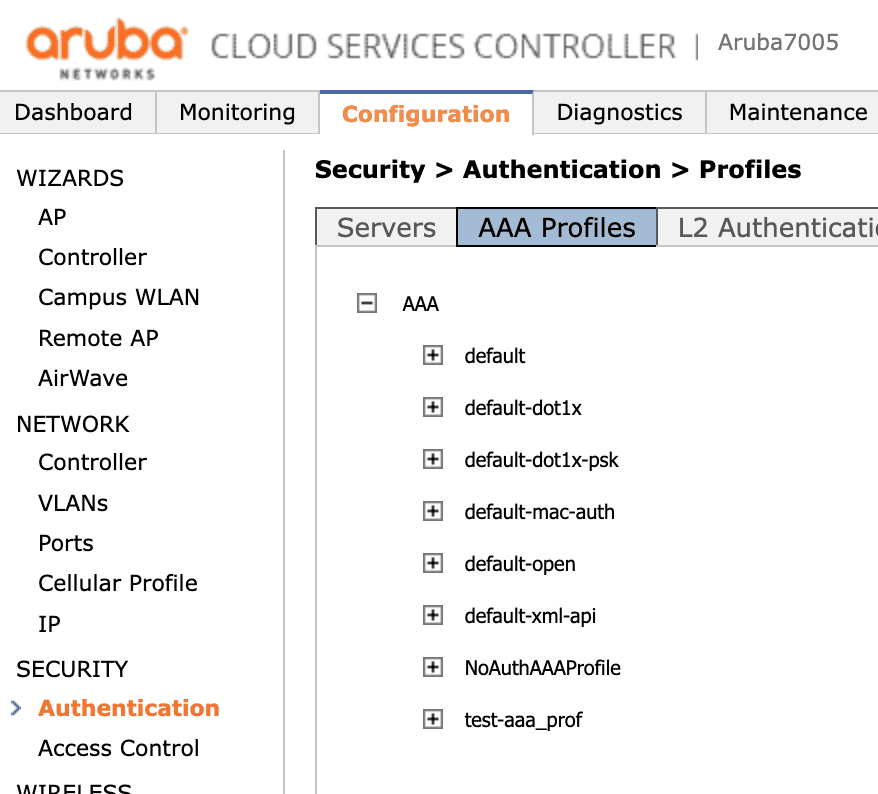Open Access Control in Security section
This screenshot has width=878, height=794.
(x=119, y=748)
